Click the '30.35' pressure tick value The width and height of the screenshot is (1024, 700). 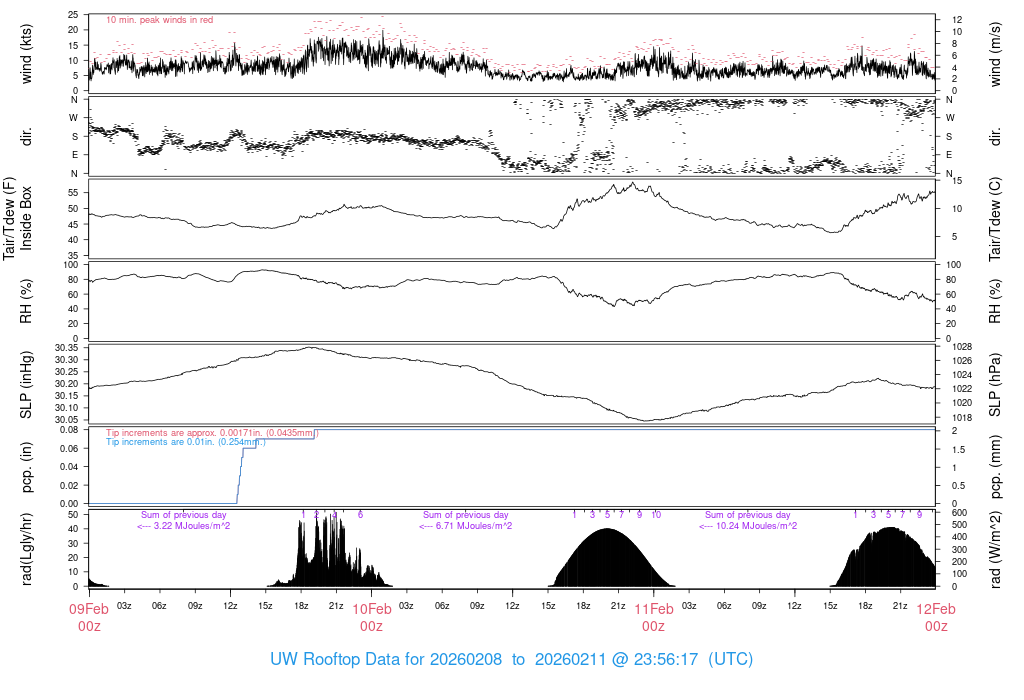(67, 348)
